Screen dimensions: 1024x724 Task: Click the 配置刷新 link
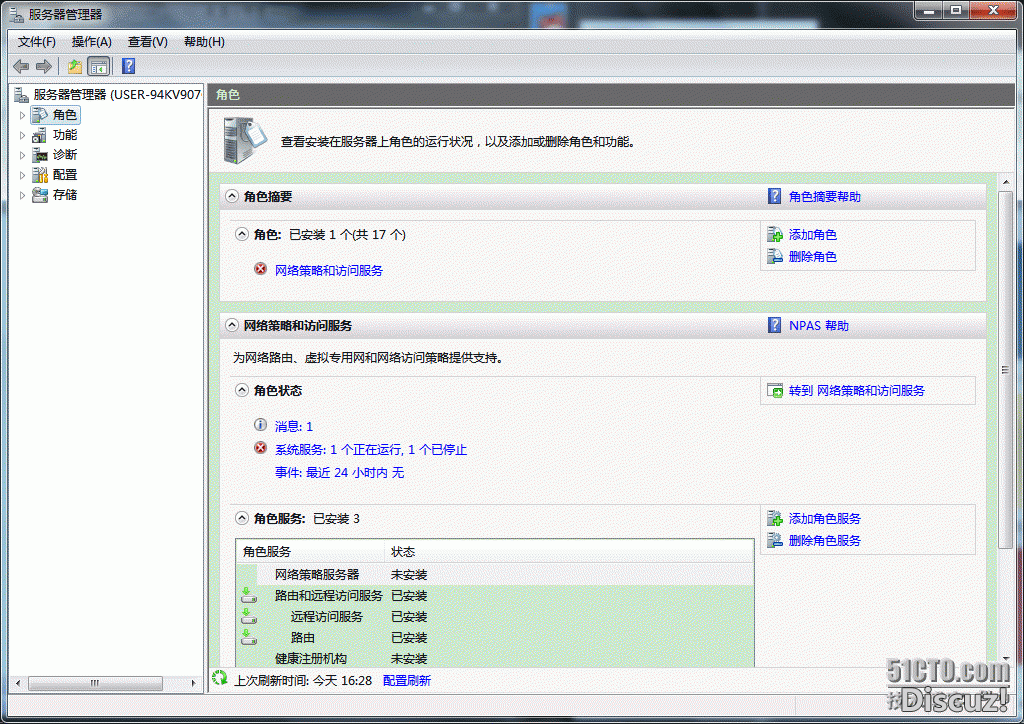[x=406, y=680]
